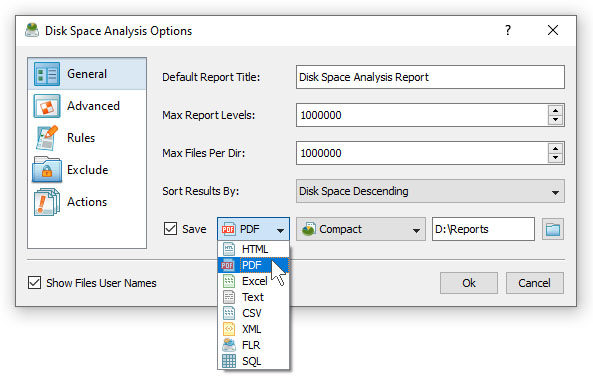
Task: Close the options dialog
Action: coord(553,30)
